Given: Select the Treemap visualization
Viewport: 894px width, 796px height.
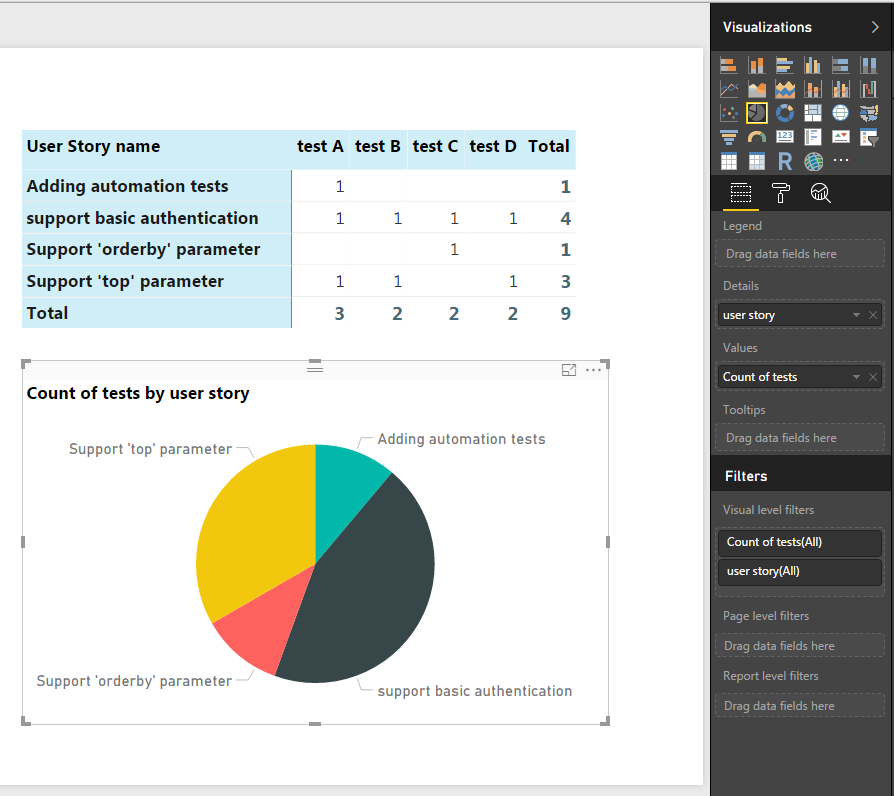Looking at the screenshot, I should tap(813, 113).
